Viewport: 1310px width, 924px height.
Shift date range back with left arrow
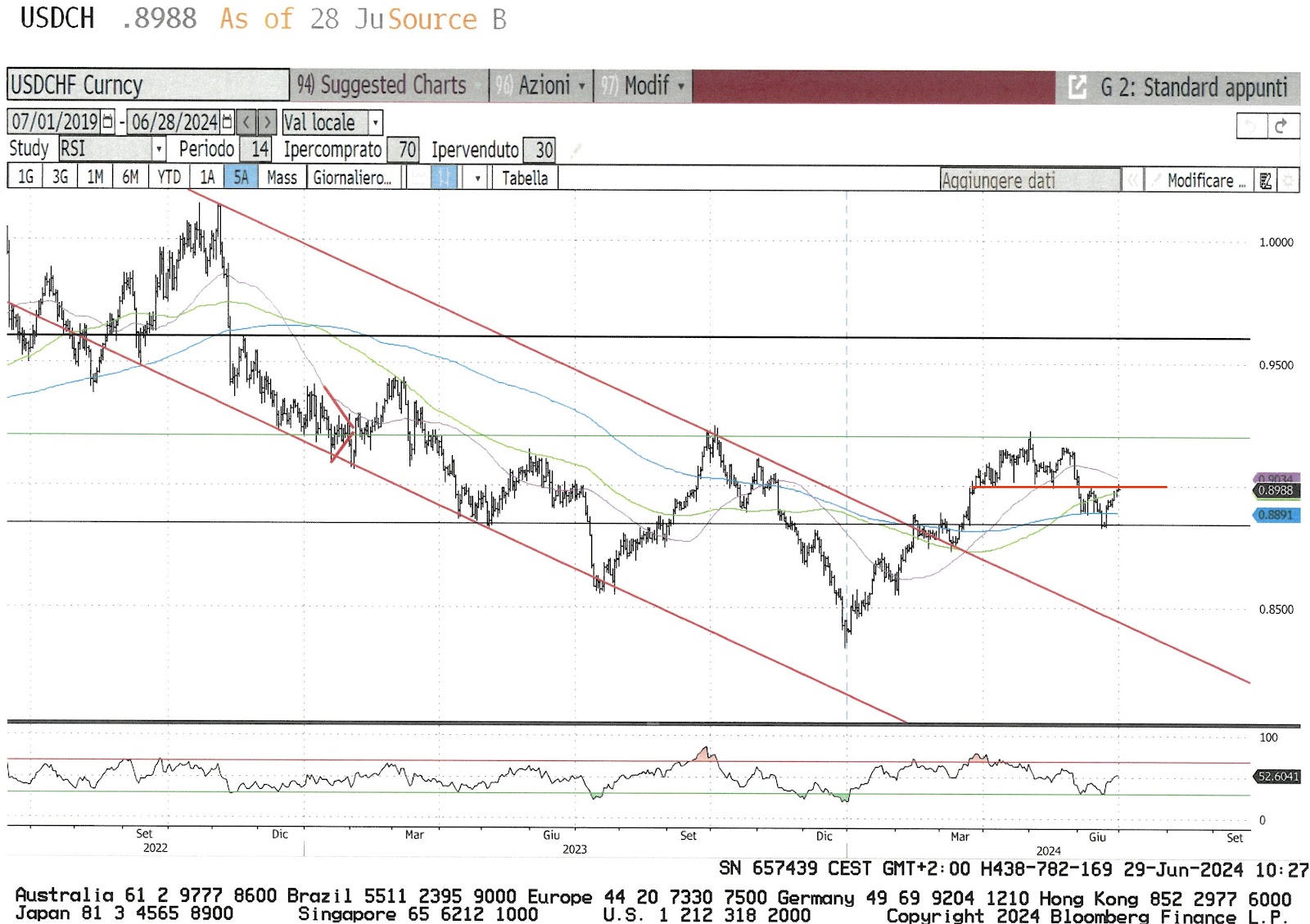point(246,122)
